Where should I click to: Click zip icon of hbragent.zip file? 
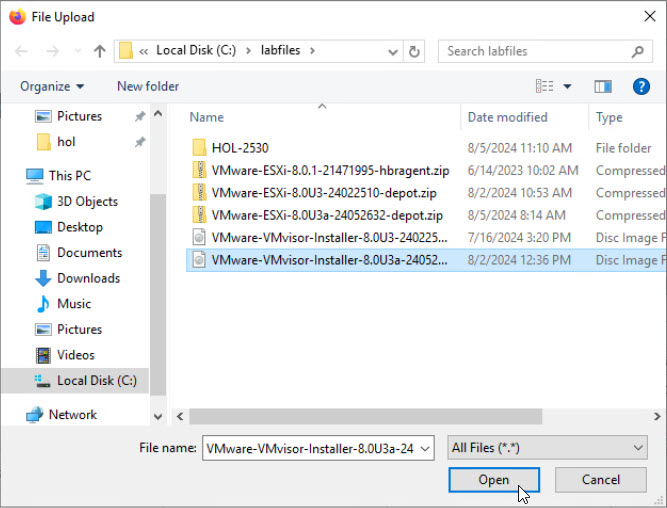199,171
